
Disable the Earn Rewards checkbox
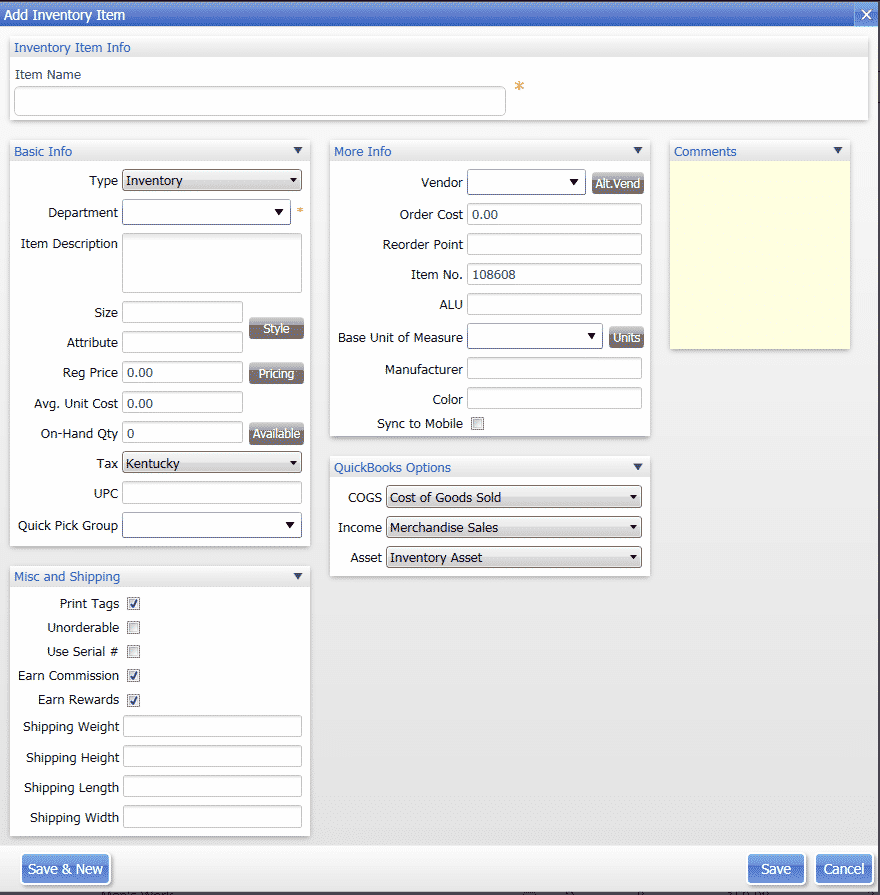[134, 700]
